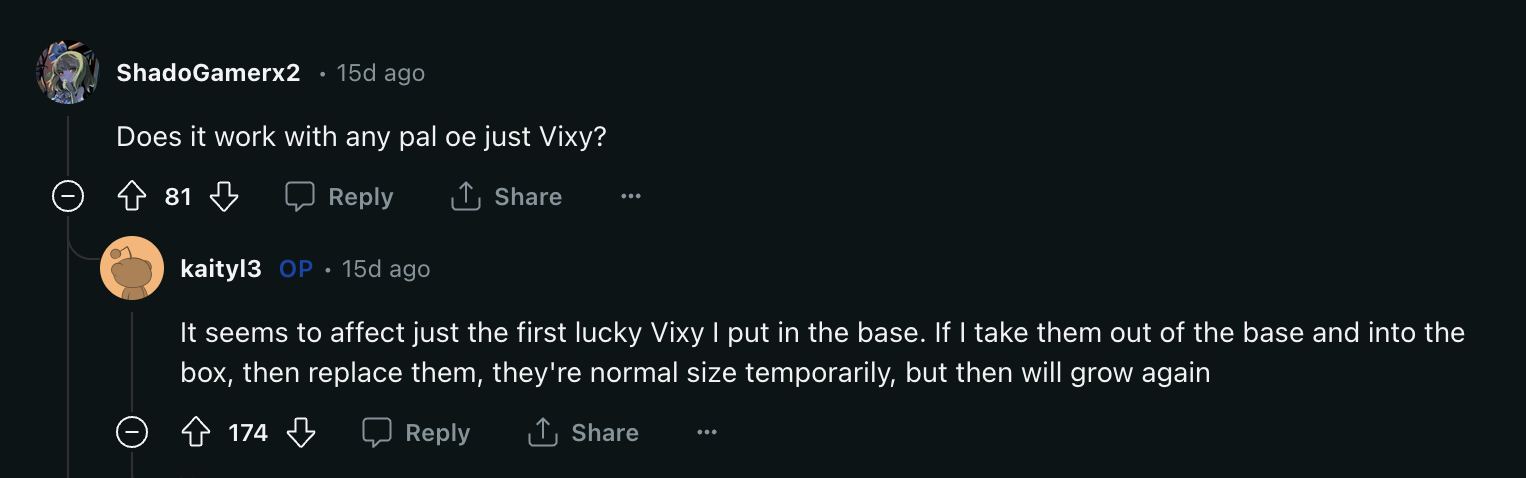Screen dimensions: 1526x478
Task: Collapse kaityl3's reply thread
Action: pos(132,433)
